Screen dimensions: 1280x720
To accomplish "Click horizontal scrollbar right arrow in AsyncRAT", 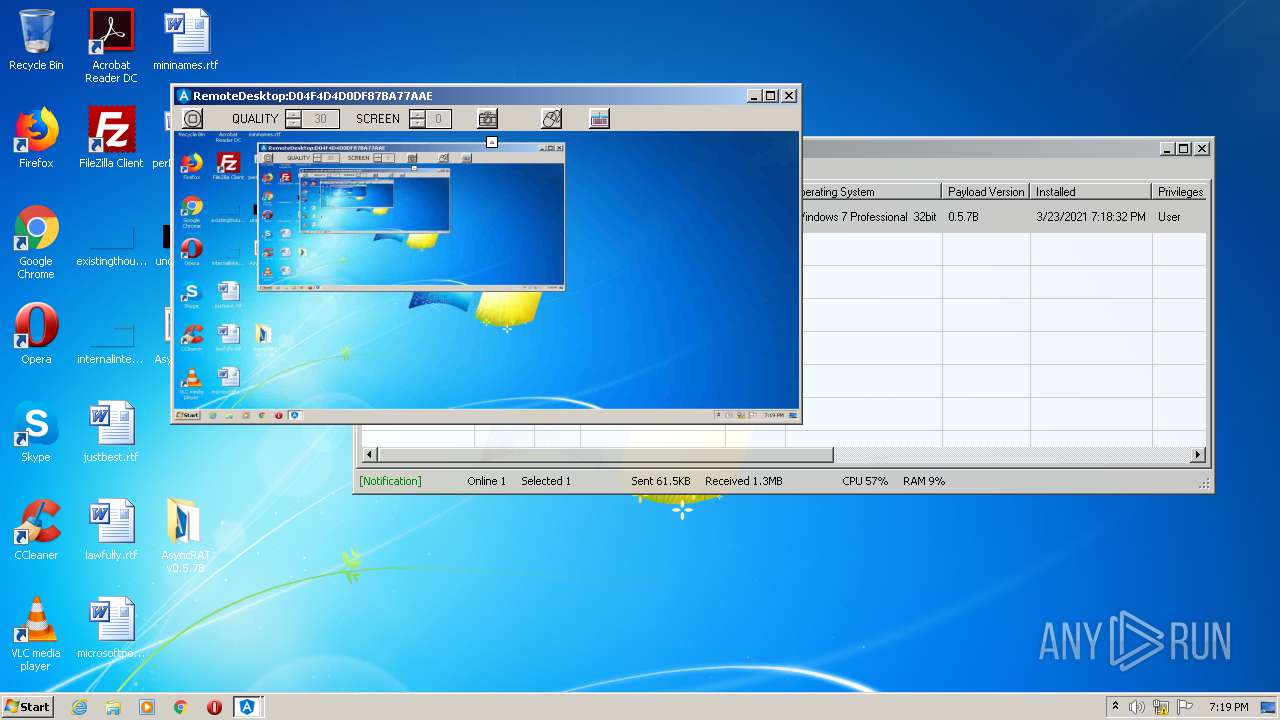I will point(1198,455).
